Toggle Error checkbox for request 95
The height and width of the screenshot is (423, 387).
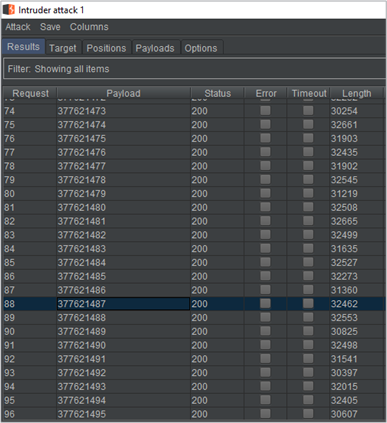pos(265,400)
